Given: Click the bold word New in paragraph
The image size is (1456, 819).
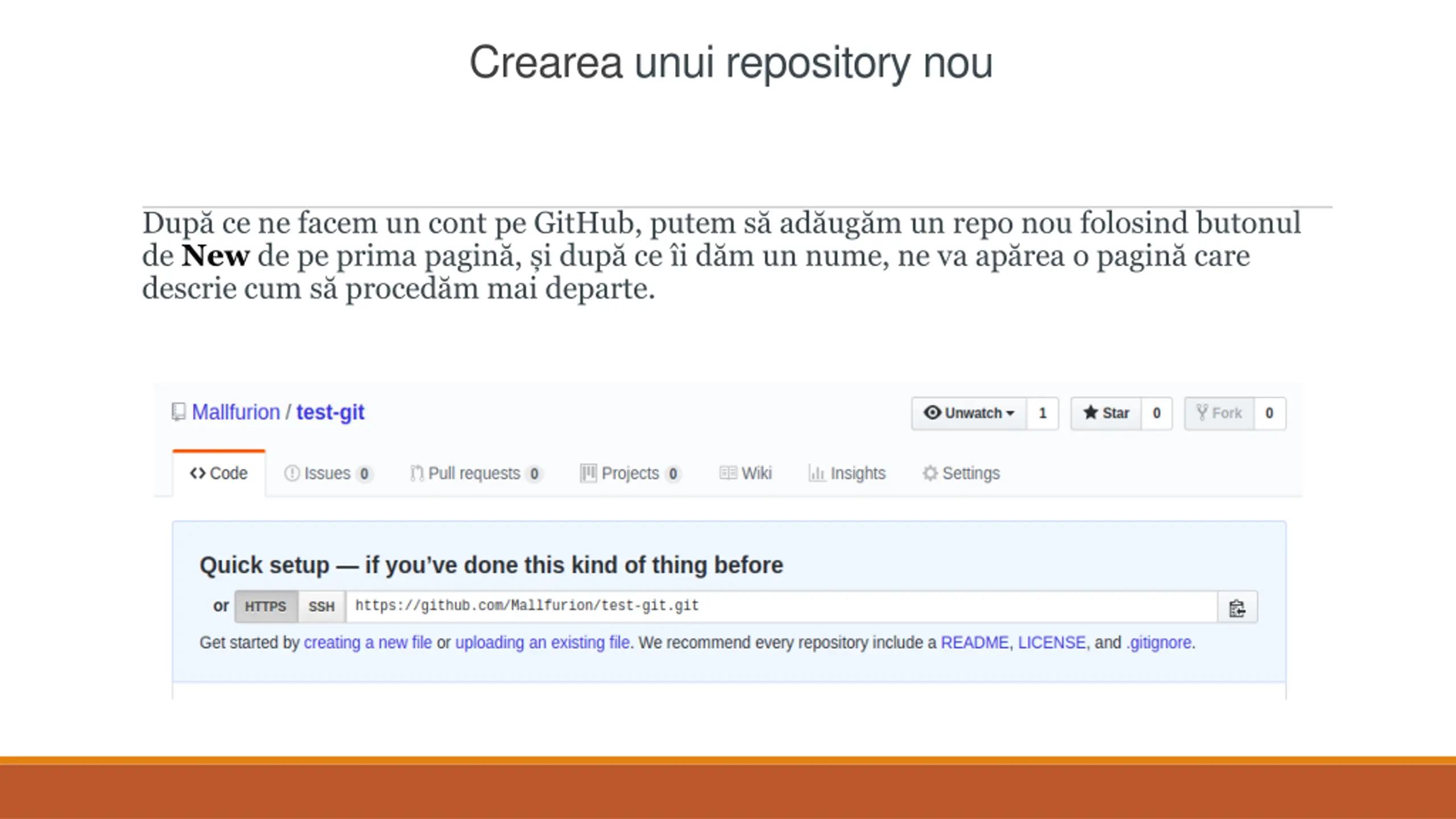Looking at the screenshot, I should tap(216, 255).
